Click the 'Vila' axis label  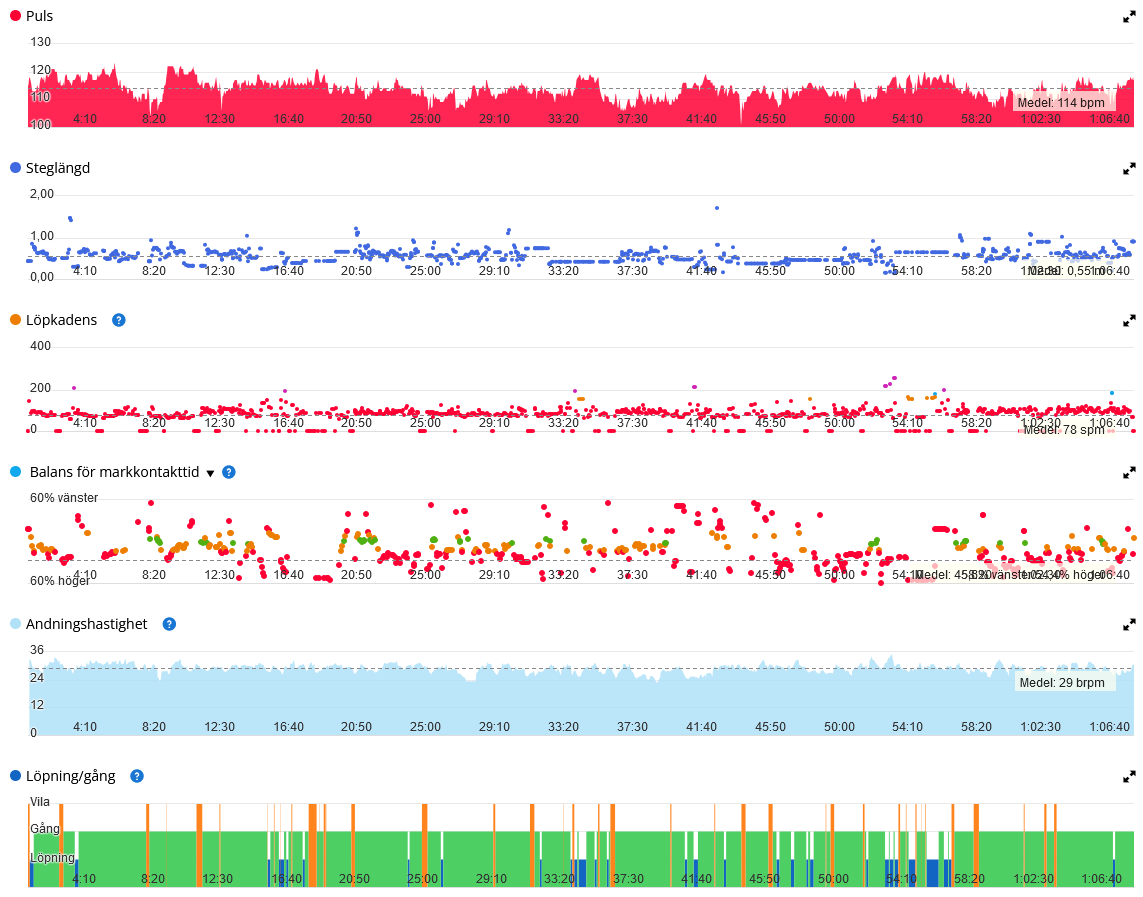[40, 802]
